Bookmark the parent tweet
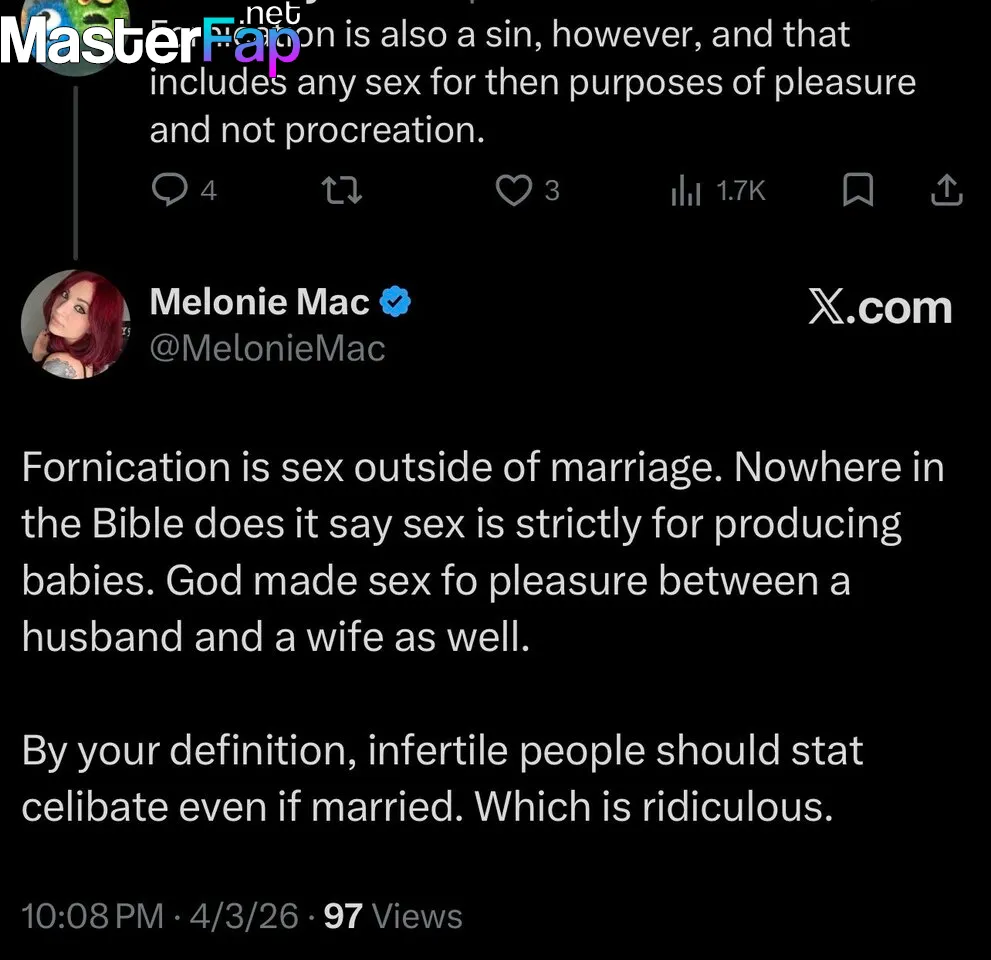 (857, 190)
